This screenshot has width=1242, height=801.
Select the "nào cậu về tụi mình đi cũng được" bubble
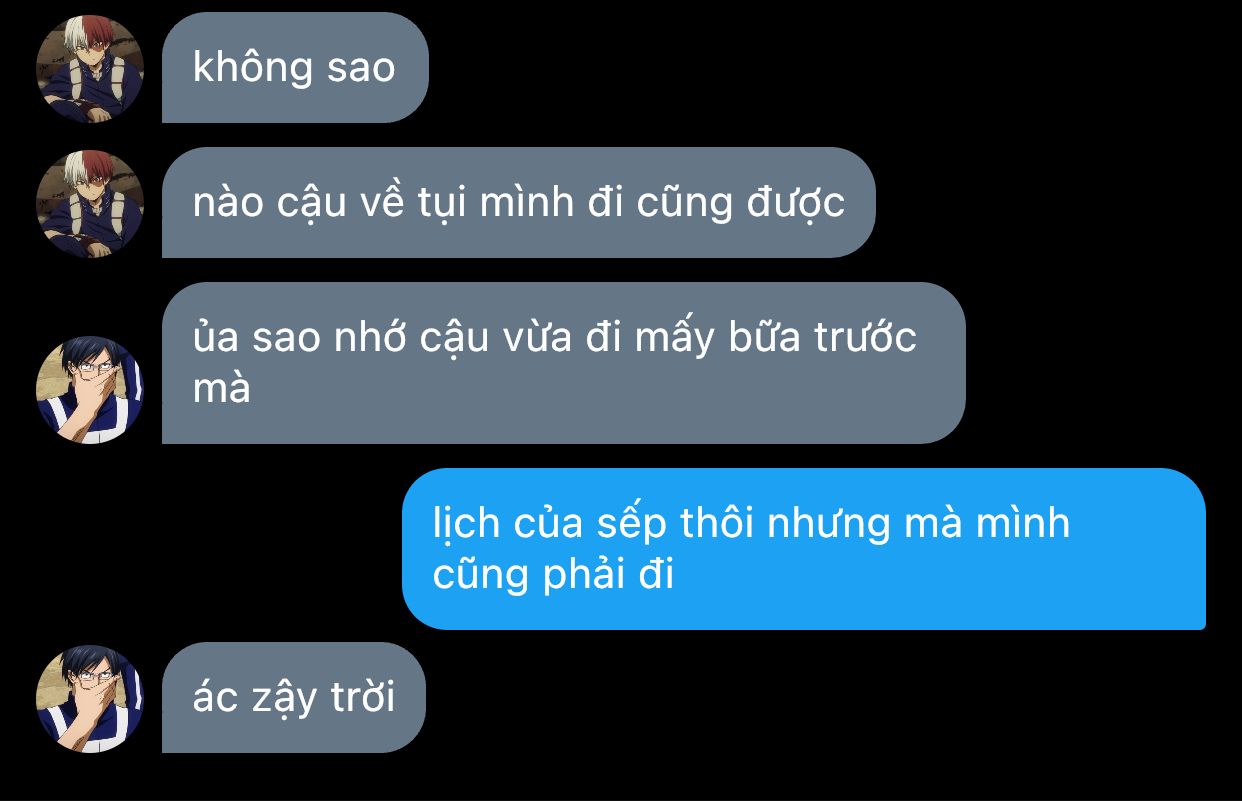pos(519,203)
